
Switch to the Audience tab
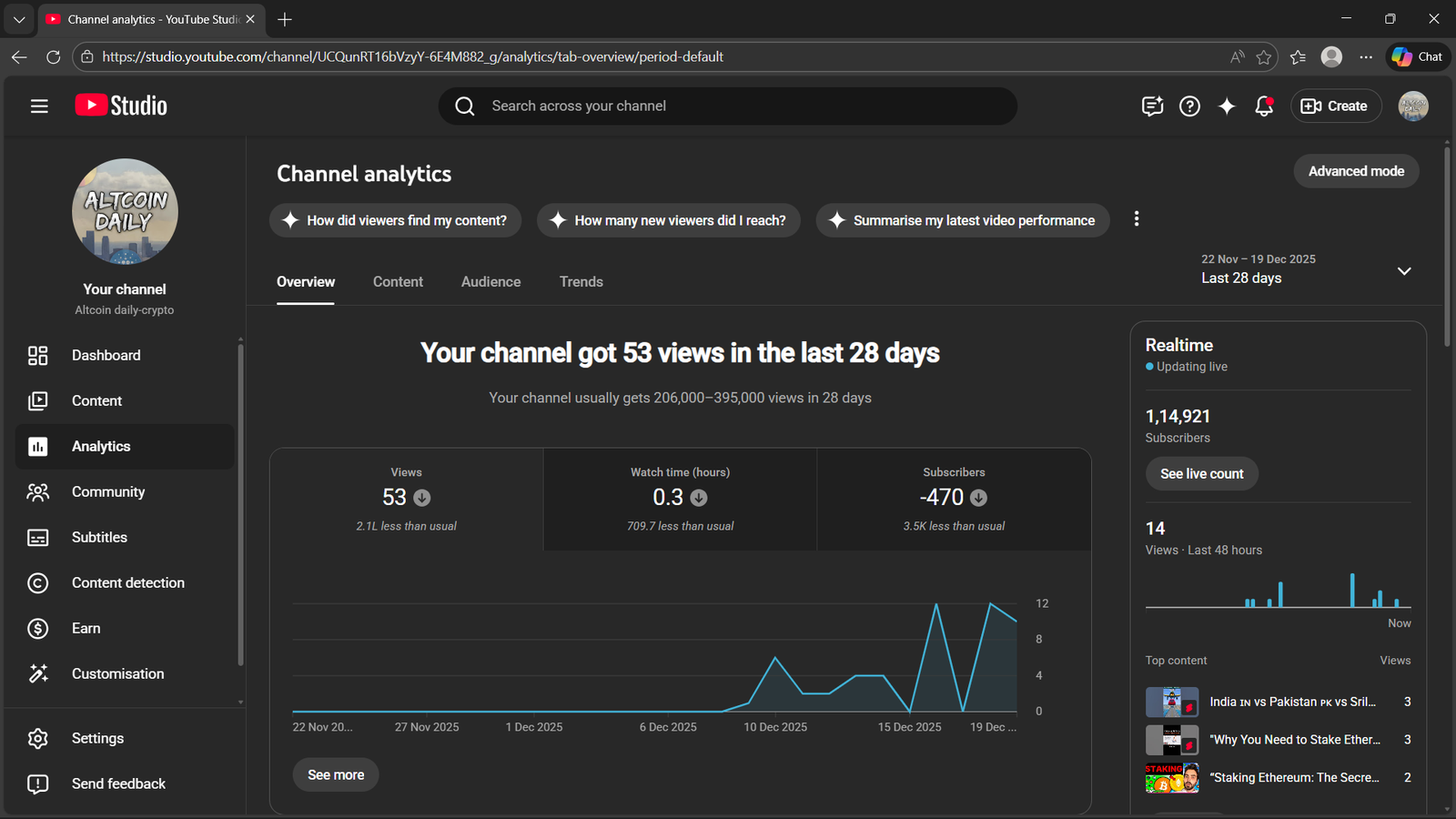tap(490, 282)
